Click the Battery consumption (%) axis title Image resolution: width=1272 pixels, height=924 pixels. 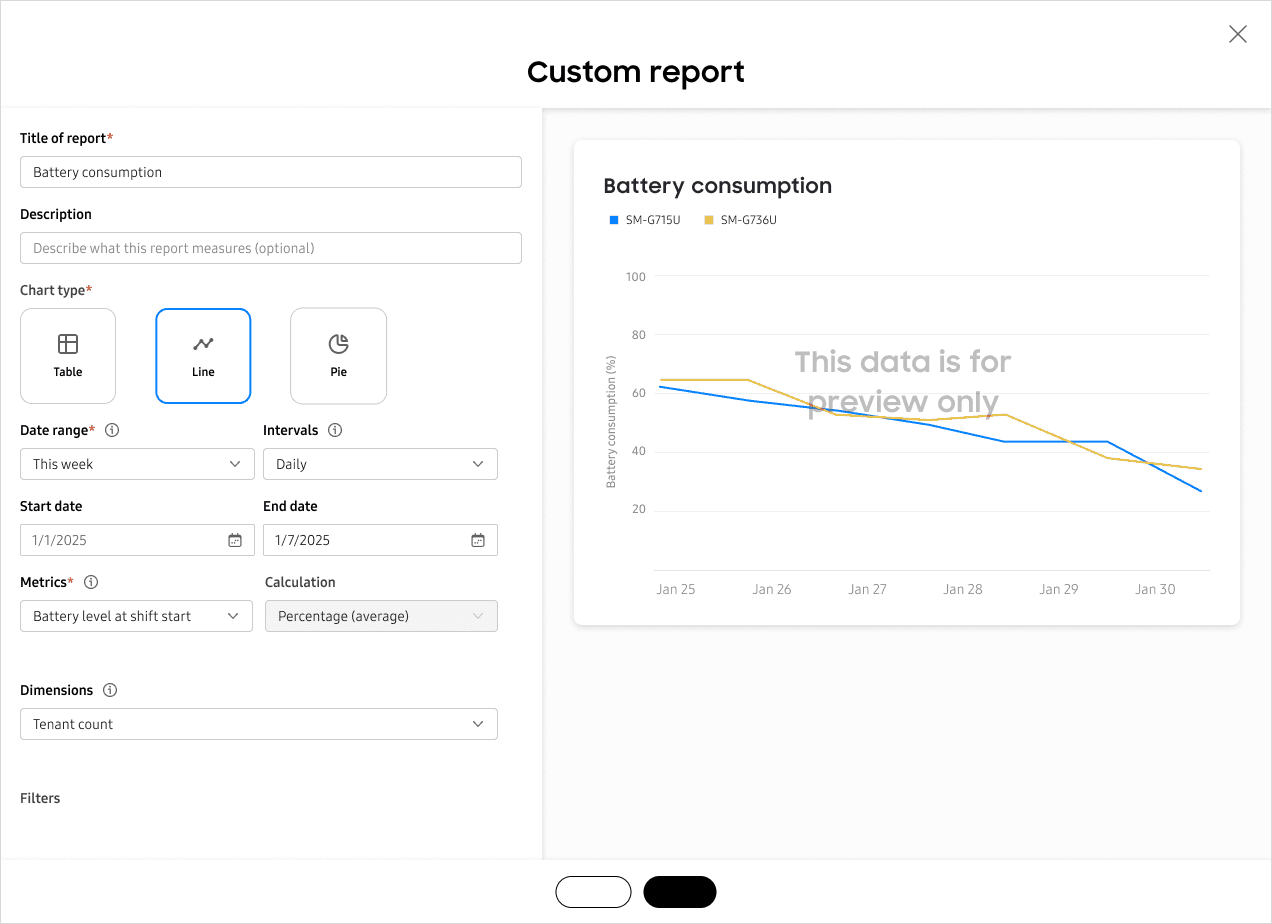[611, 421]
